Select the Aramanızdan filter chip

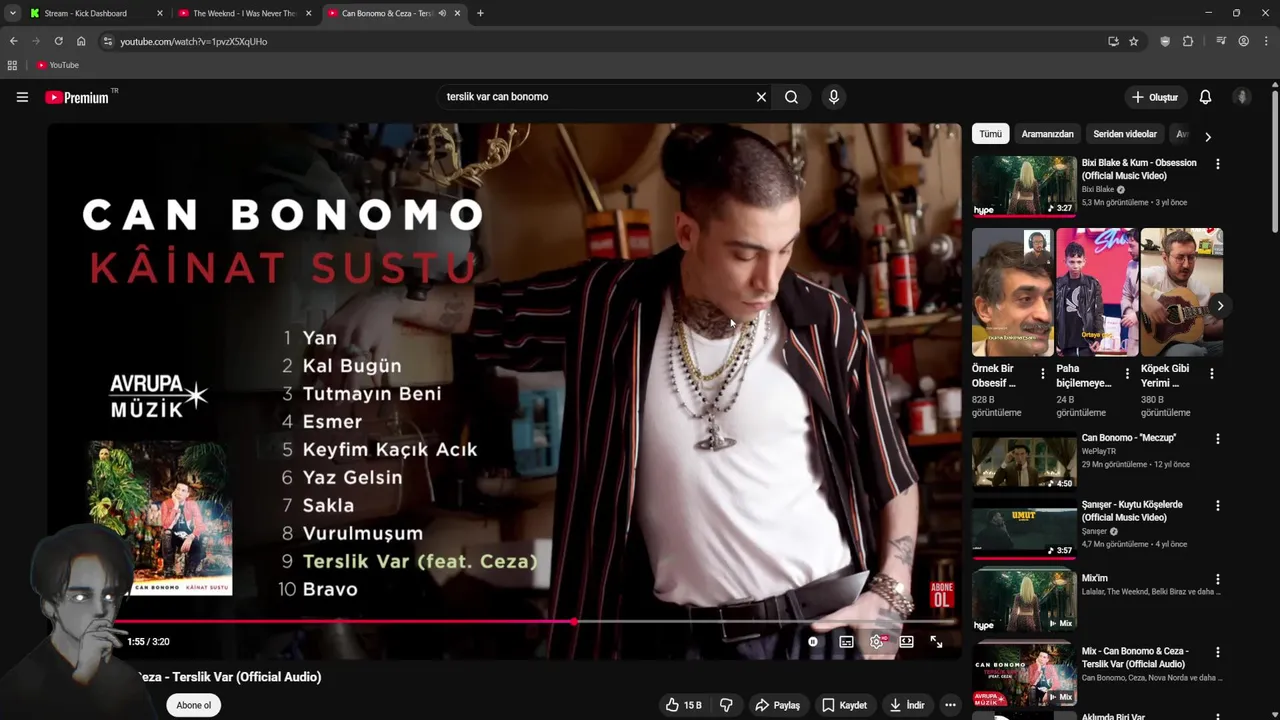click(x=1047, y=134)
